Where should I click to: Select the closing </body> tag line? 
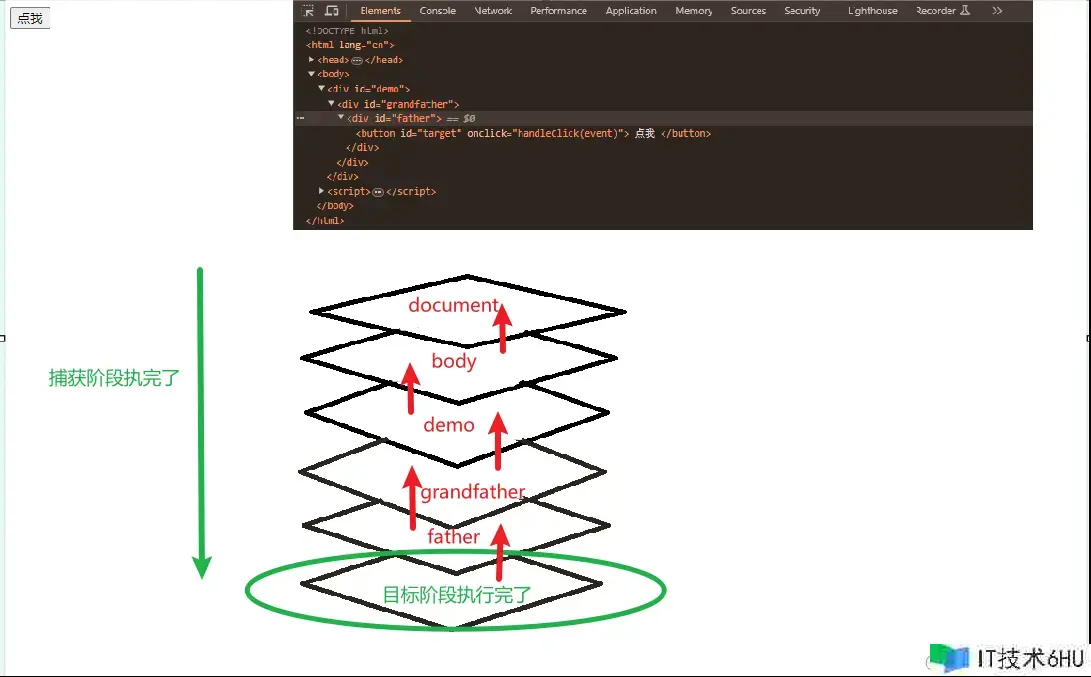point(335,206)
